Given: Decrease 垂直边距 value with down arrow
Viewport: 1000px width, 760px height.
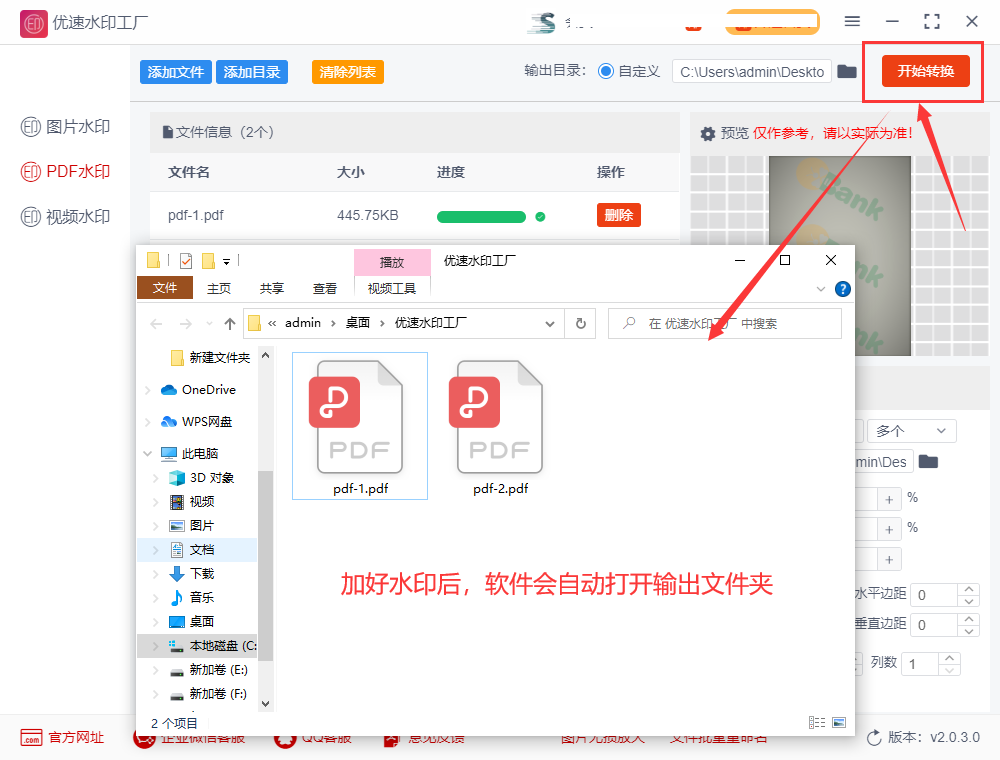Looking at the screenshot, I should tap(969, 631).
